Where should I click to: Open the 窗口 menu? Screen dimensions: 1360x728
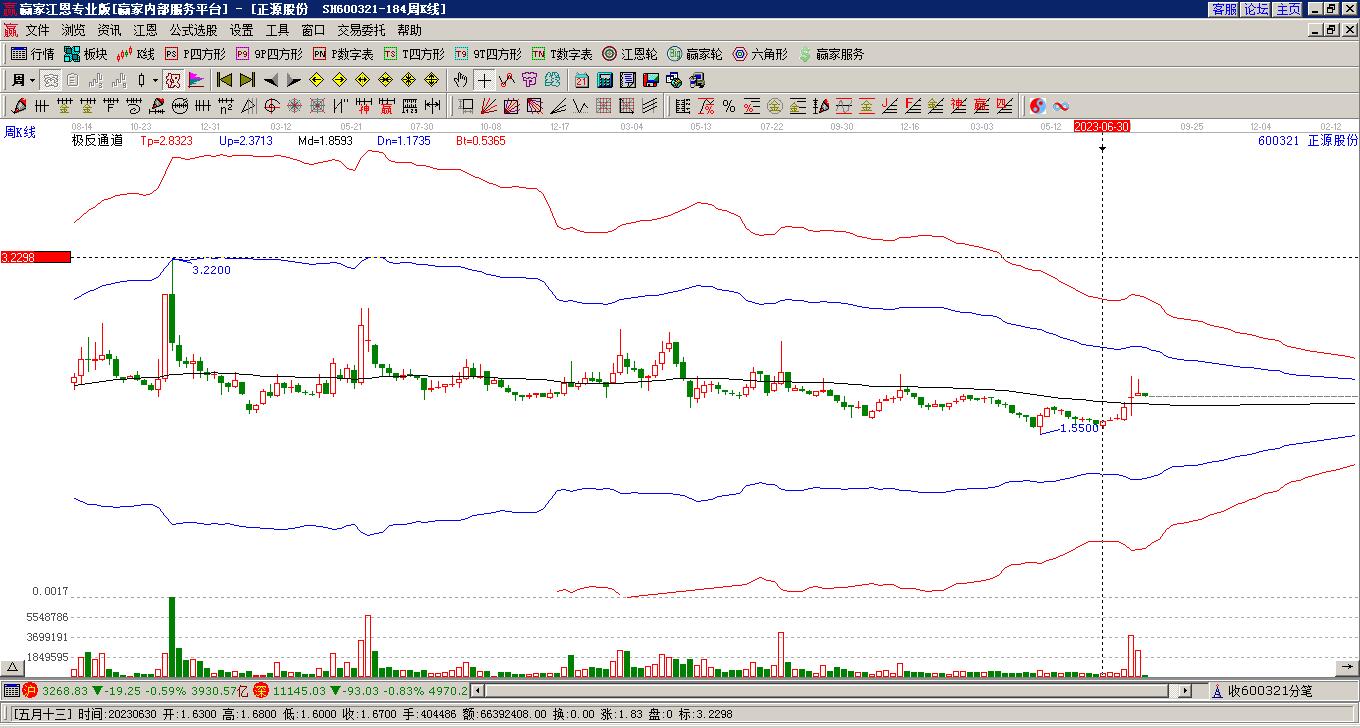(x=313, y=31)
